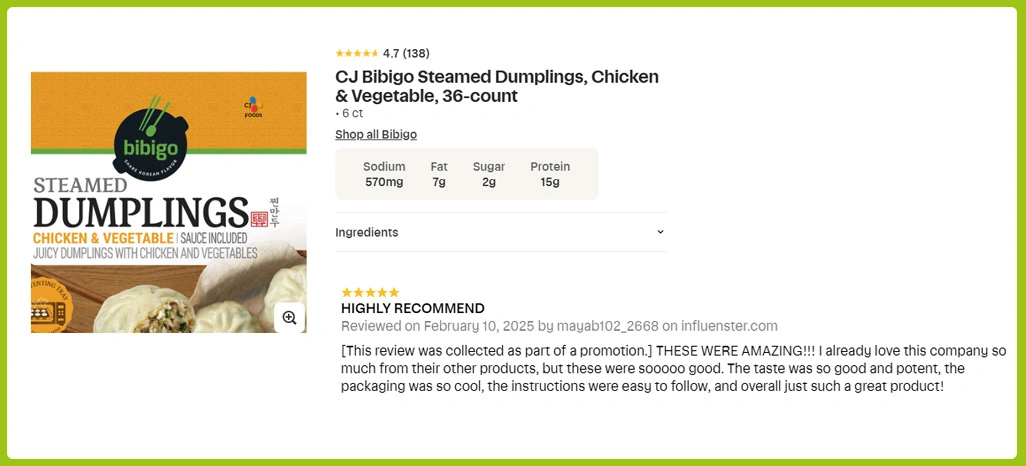This screenshot has height=466, width=1026.
Task: Click the microwave tray icon on package
Action: pyautogui.click(x=49, y=312)
